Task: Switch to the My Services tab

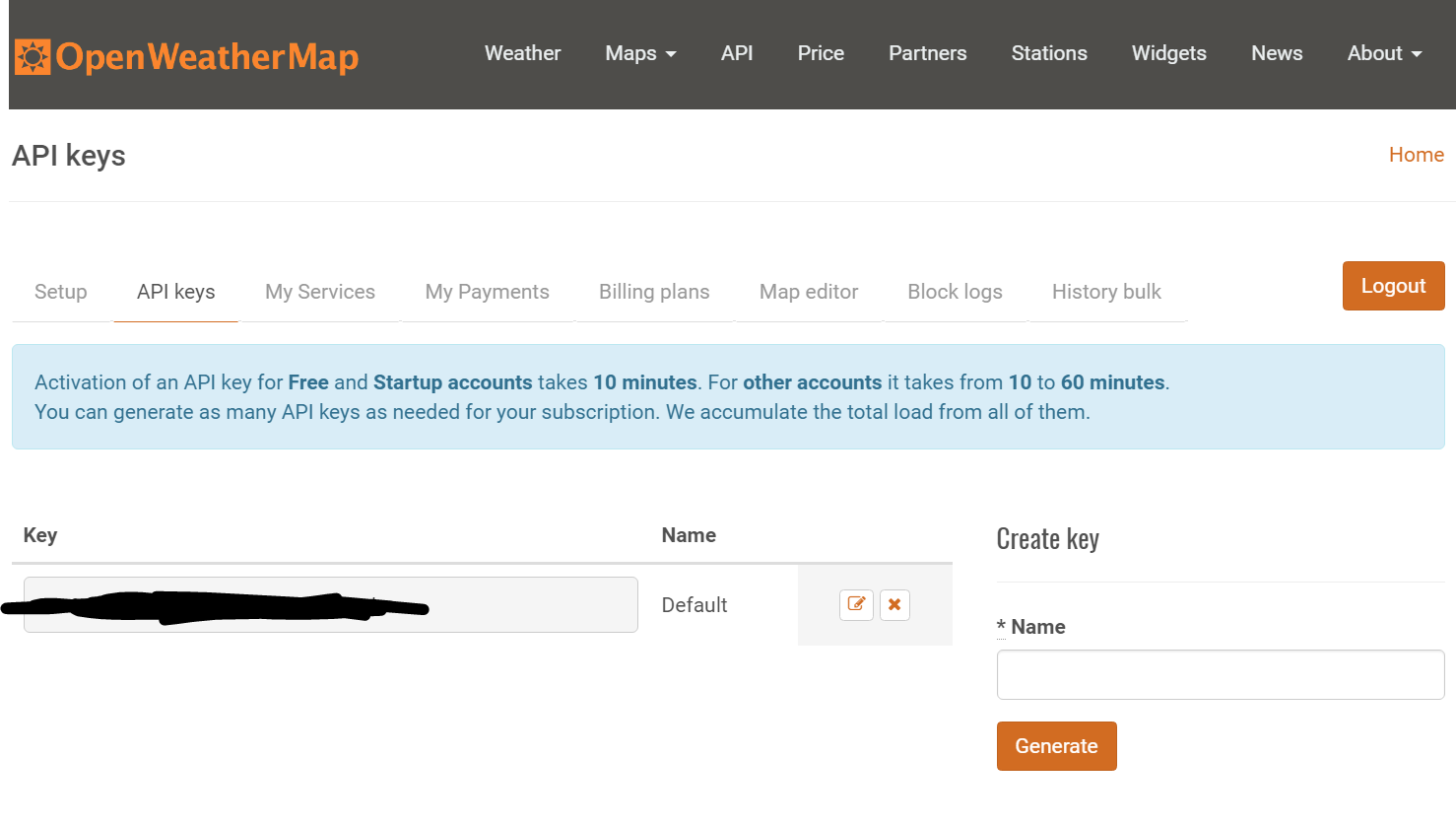Action: (x=320, y=292)
